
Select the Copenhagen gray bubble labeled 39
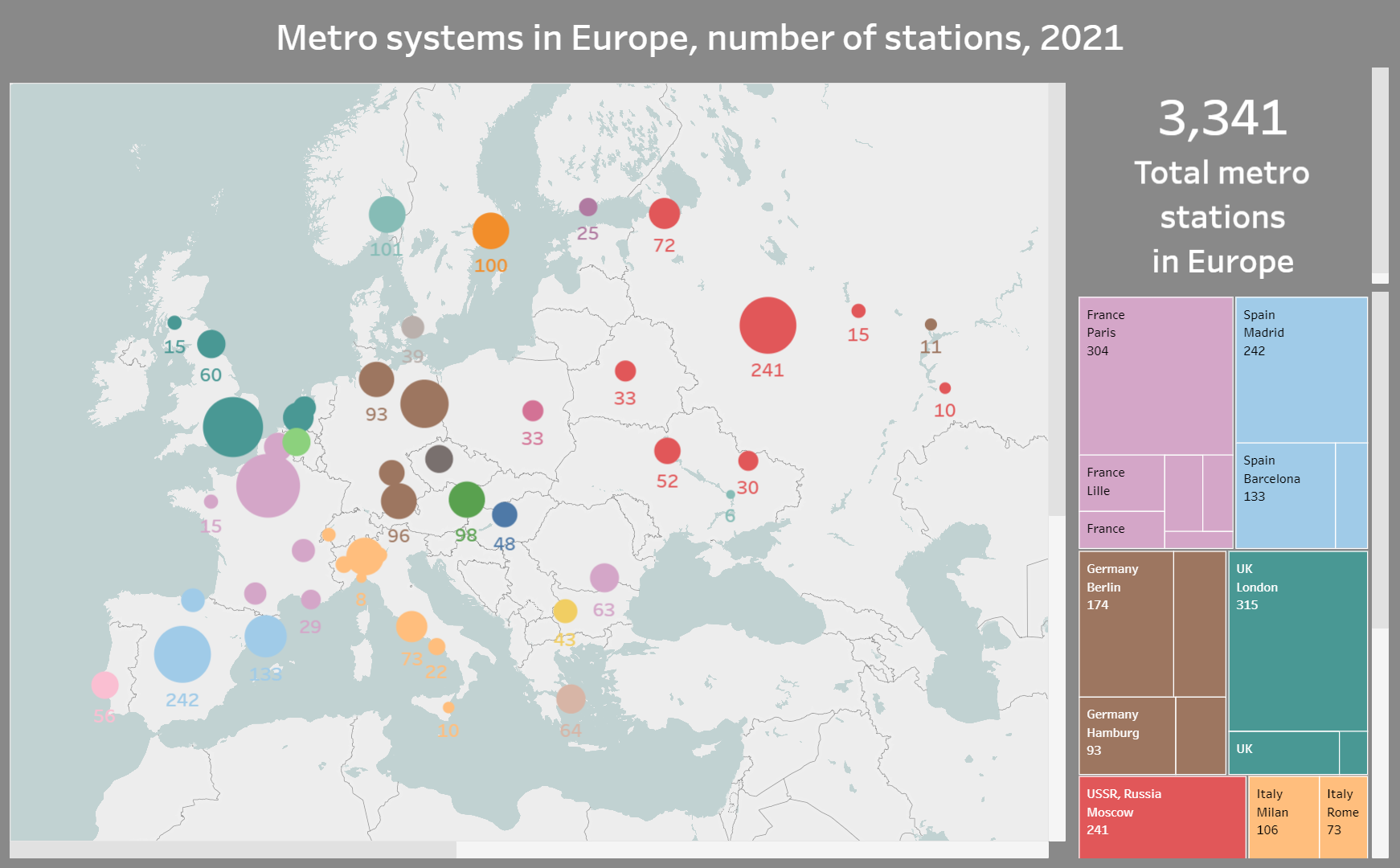point(412,327)
